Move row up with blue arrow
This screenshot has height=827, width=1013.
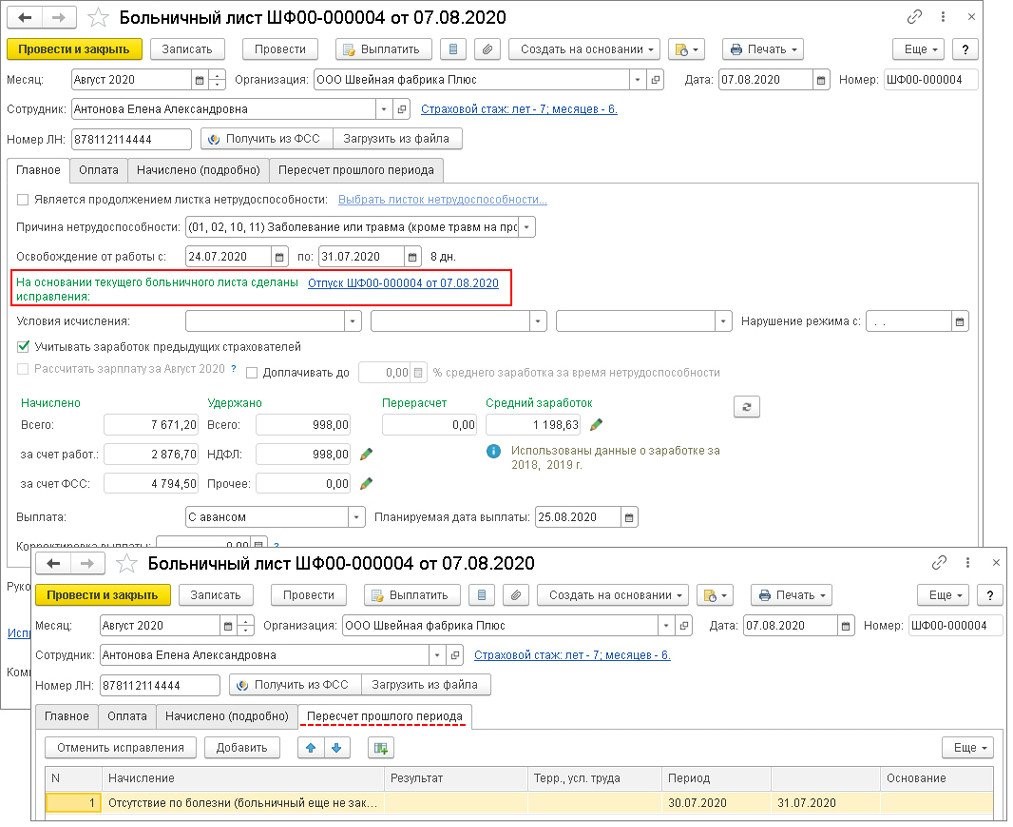click(309, 747)
